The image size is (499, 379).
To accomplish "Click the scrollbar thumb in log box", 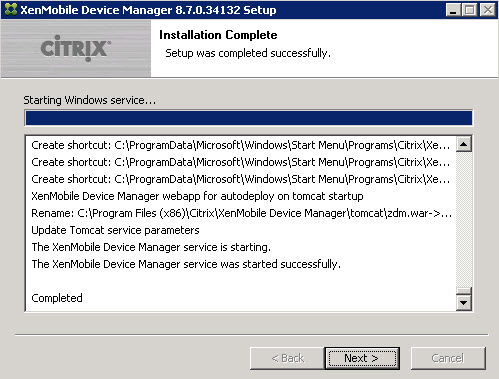I will (463, 291).
